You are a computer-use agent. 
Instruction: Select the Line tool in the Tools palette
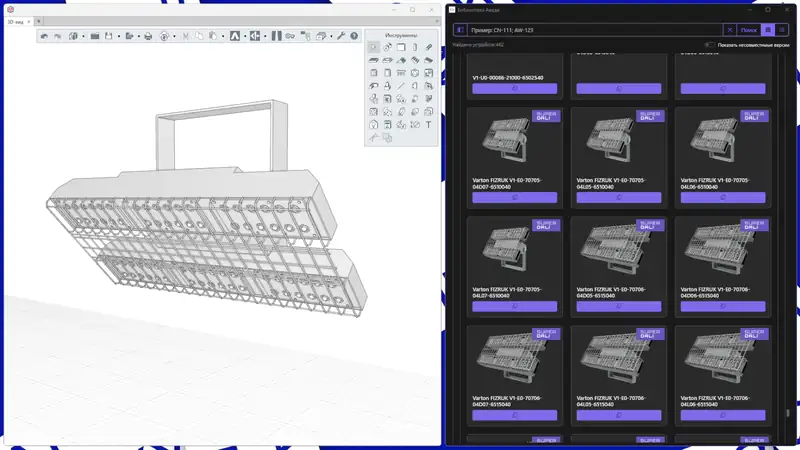(401, 86)
